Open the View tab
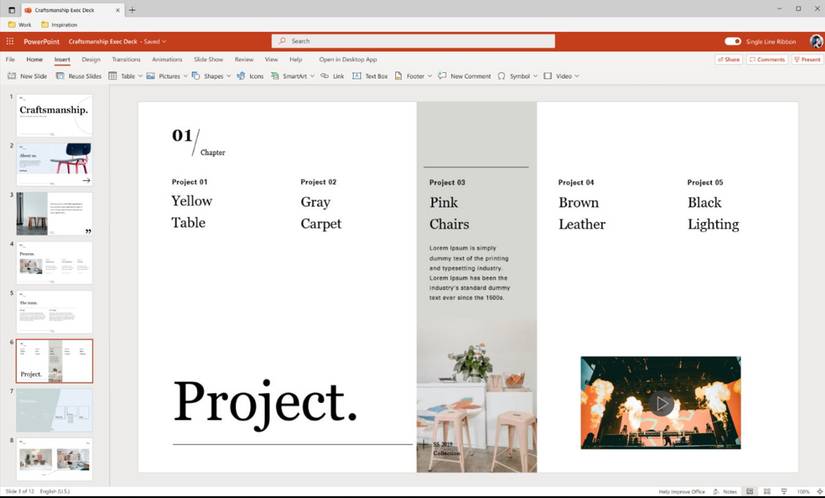This screenshot has height=498, width=825. pyautogui.click(x=271, y=59)
